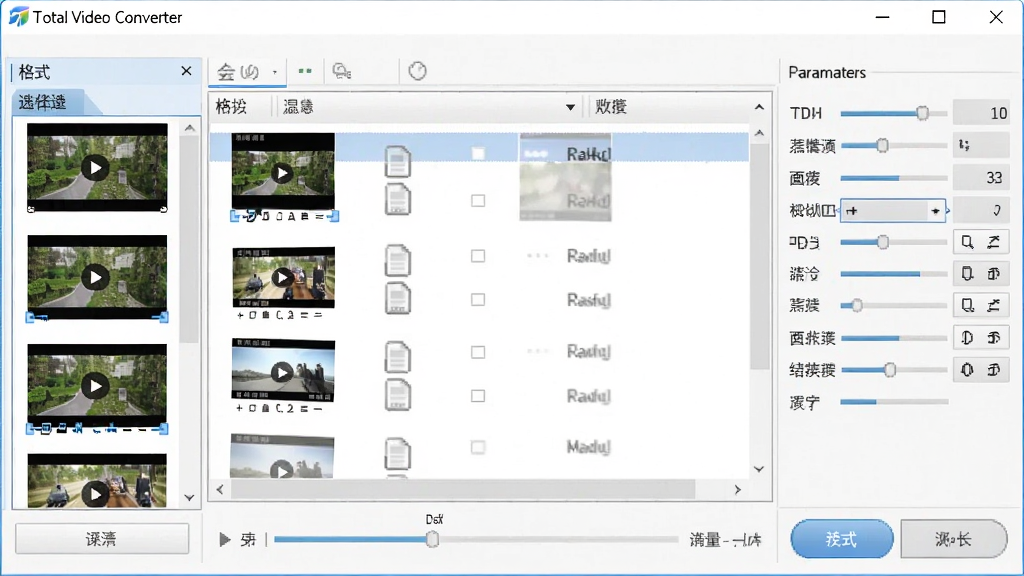Click document icon beside the cut-off bottom video
This screenshot has width=1024, height=576.
point(398,454)
